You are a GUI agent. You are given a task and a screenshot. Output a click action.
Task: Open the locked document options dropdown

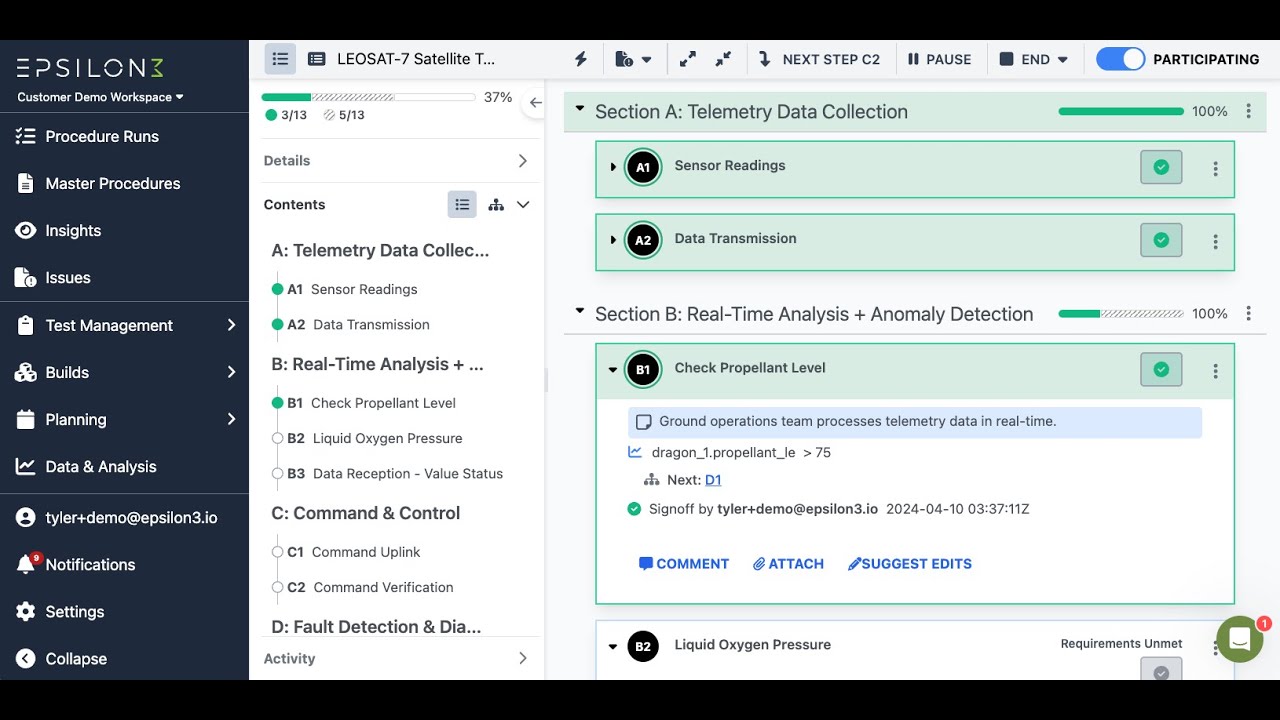coord(634,59)
